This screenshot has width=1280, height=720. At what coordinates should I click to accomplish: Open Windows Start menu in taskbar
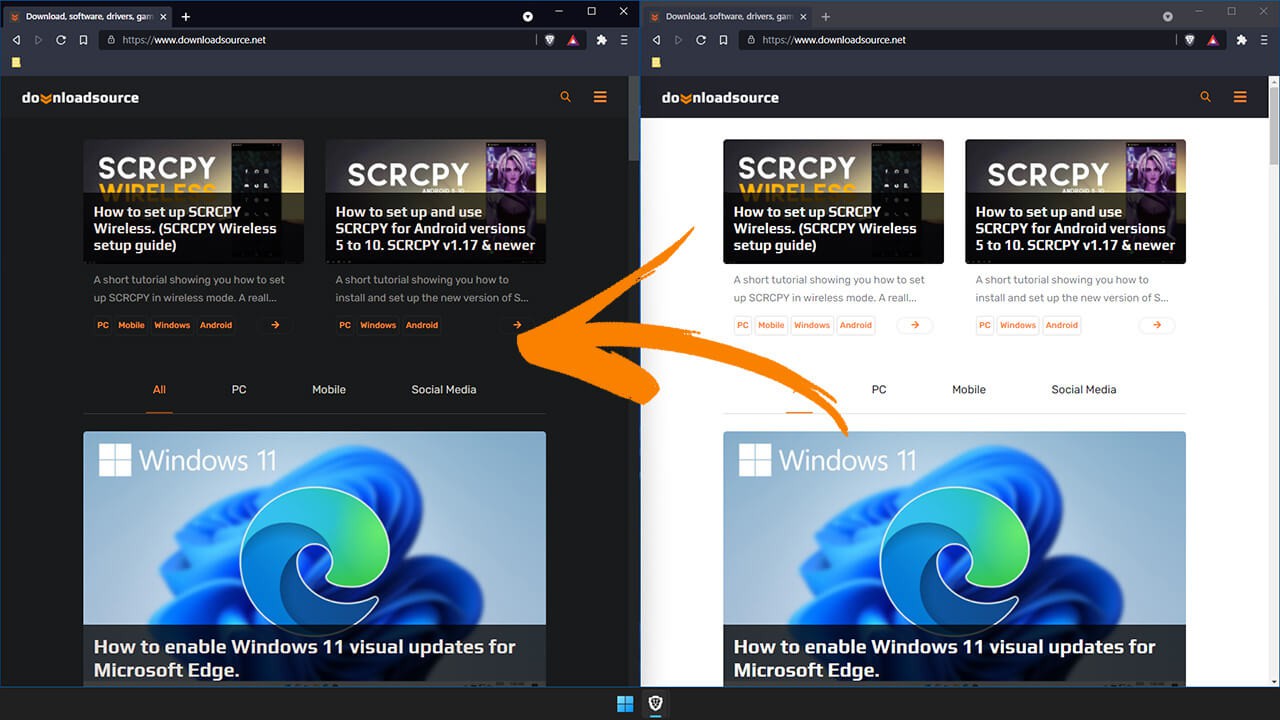[x=625, y=704]
